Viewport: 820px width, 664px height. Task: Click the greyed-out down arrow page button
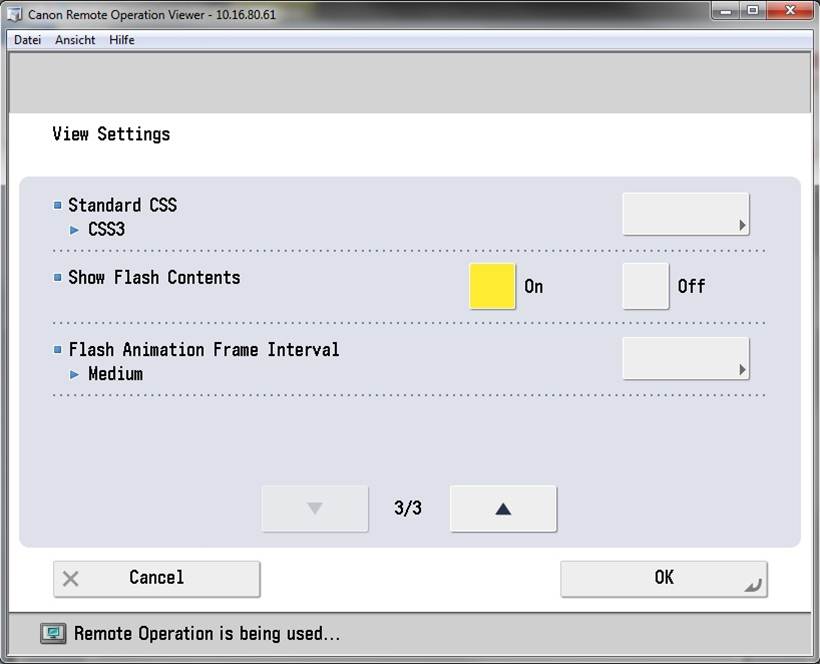click(315, 508)
